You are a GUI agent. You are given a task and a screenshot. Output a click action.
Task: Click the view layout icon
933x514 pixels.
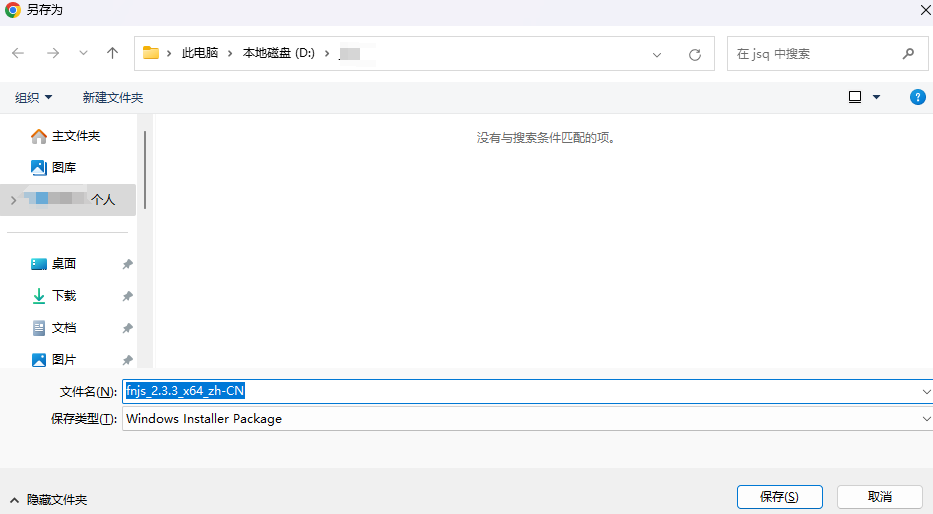855,97
